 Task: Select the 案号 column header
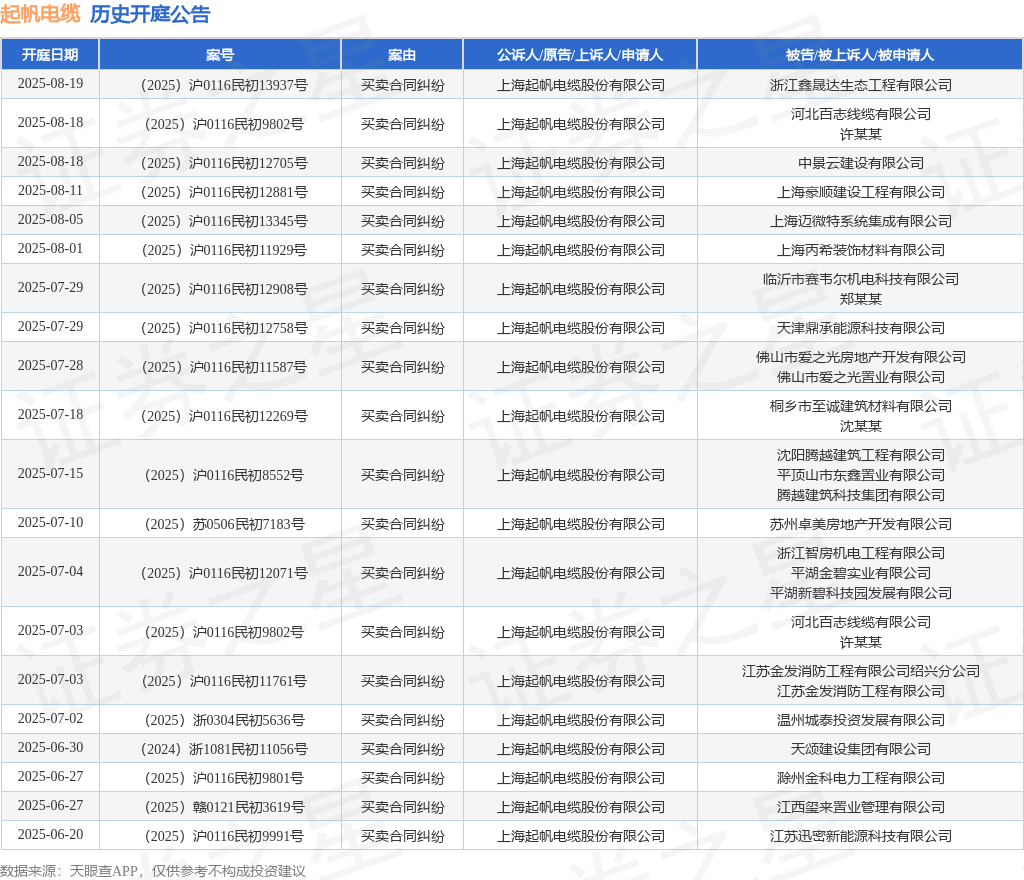(x=220, y=55)
